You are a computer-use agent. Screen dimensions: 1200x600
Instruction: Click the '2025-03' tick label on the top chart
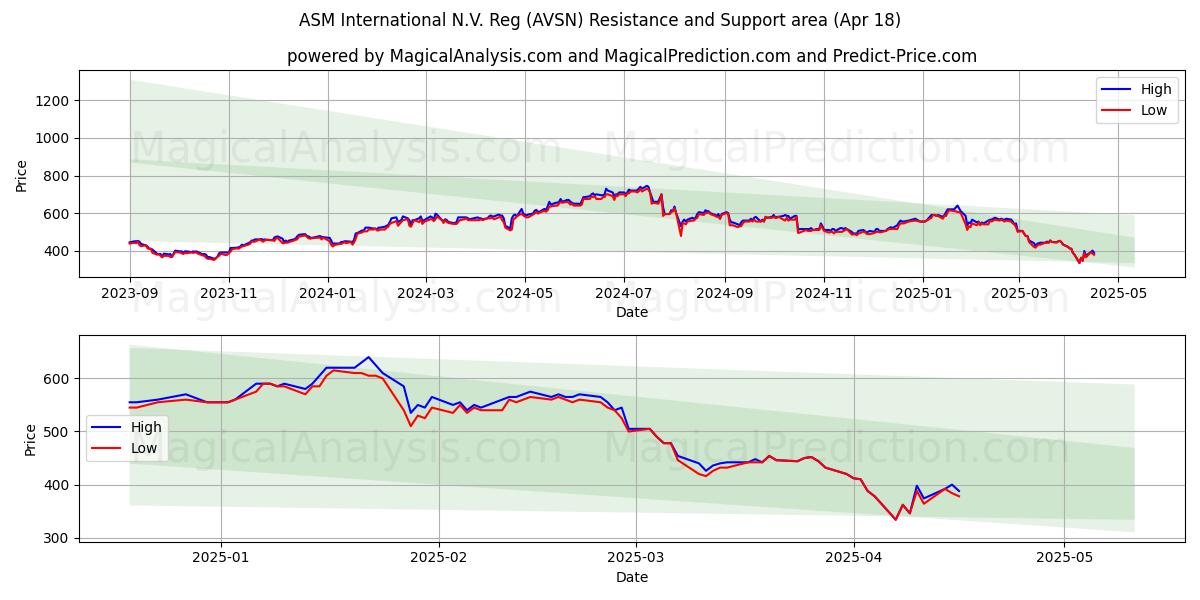point(1019,292)
